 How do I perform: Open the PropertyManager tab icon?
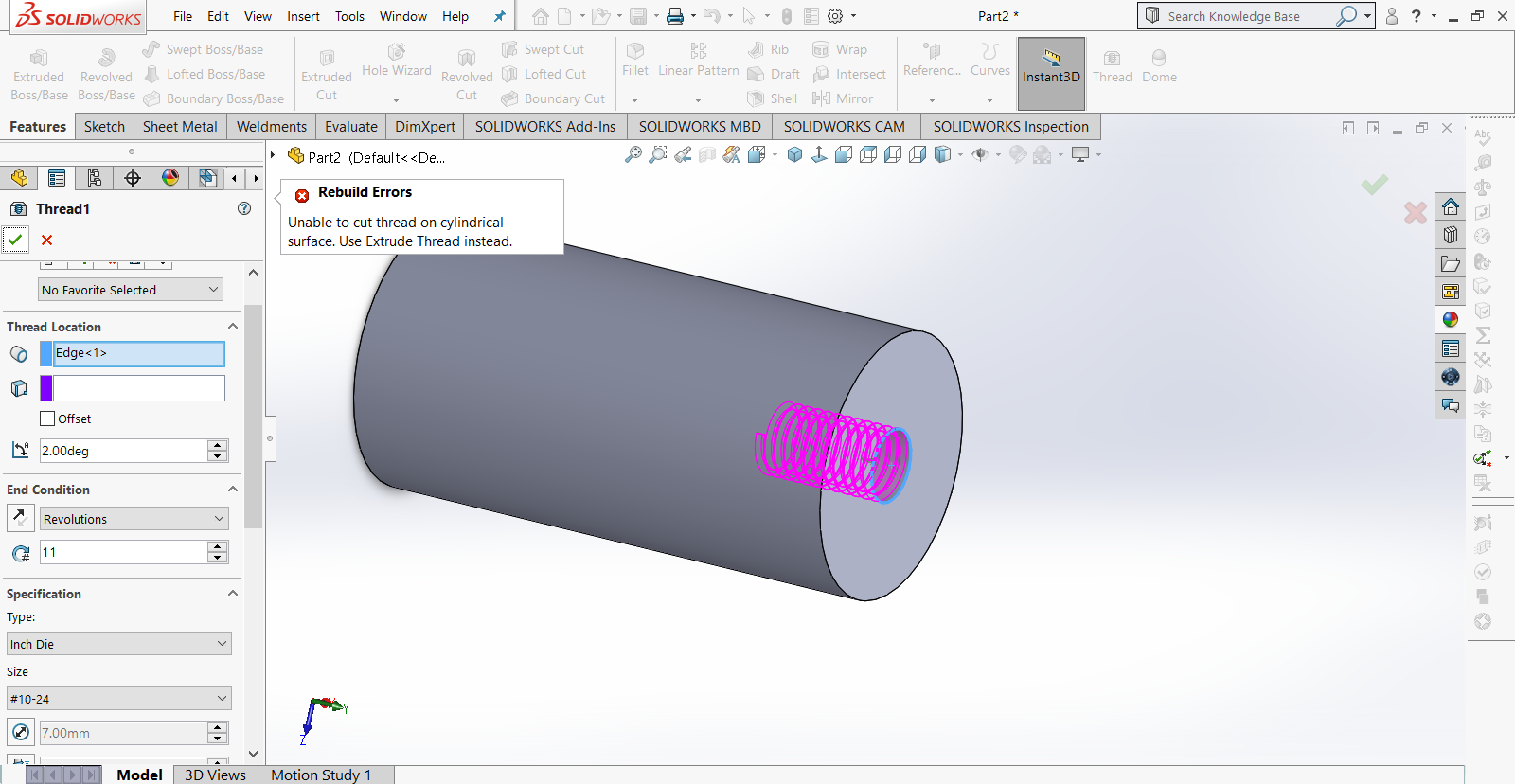coord(57,178)
